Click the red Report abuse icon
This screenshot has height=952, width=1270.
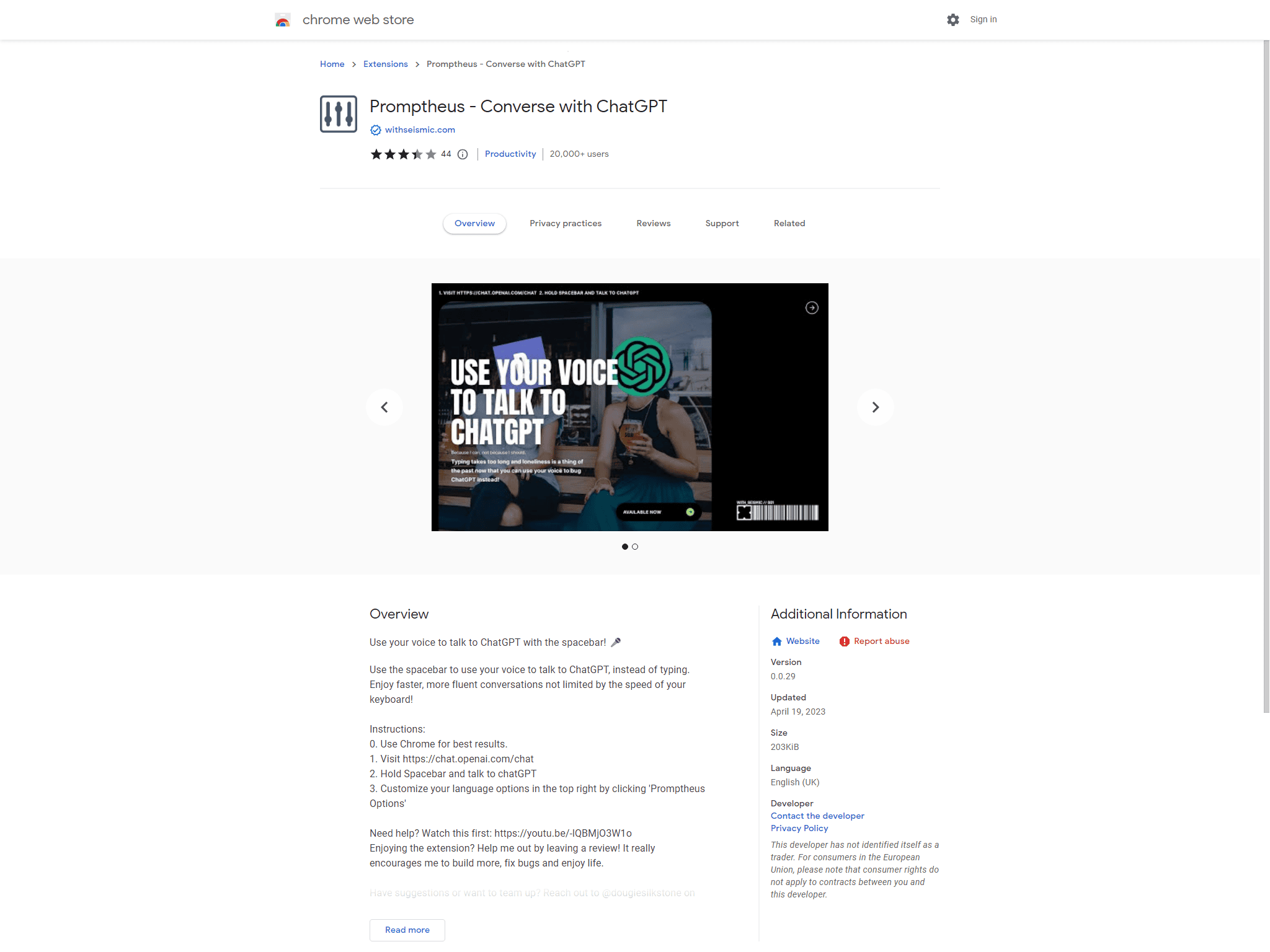point(845,641)
